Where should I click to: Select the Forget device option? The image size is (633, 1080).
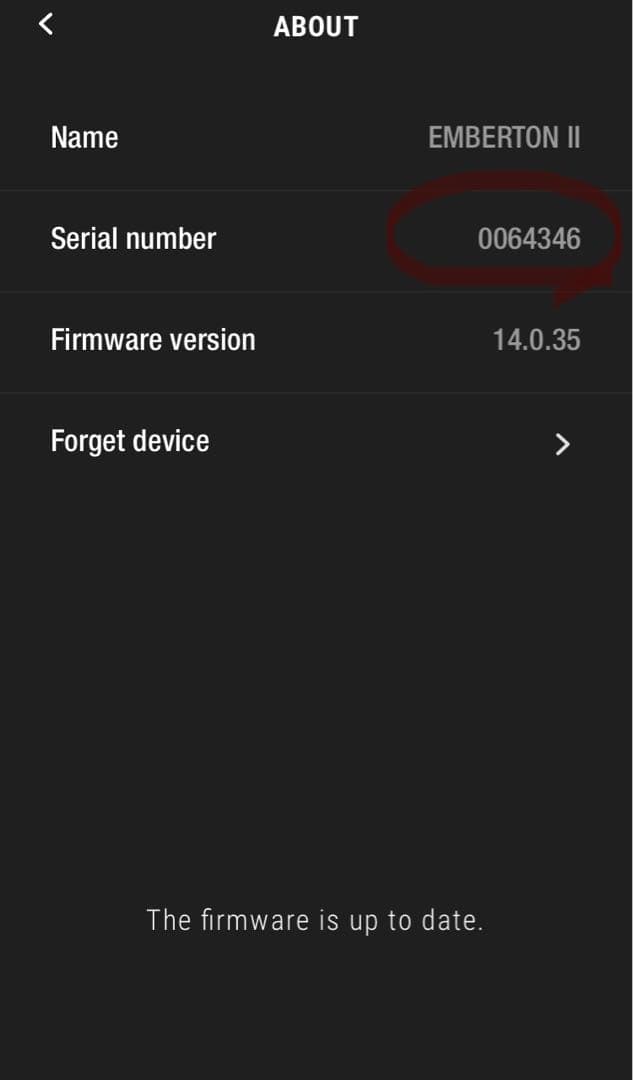[x=316, y=443]
